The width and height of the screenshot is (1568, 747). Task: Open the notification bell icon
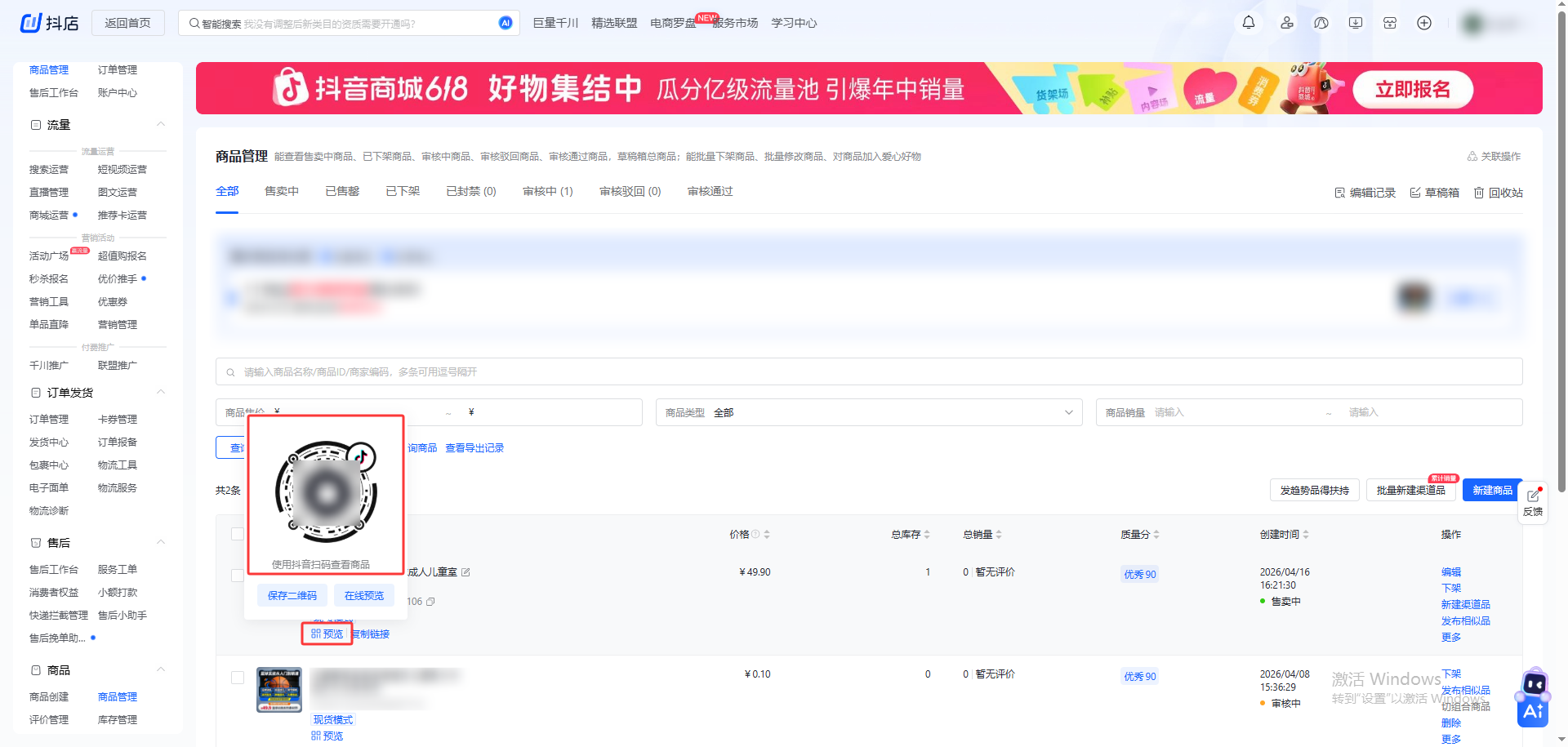click(1249, 23)
